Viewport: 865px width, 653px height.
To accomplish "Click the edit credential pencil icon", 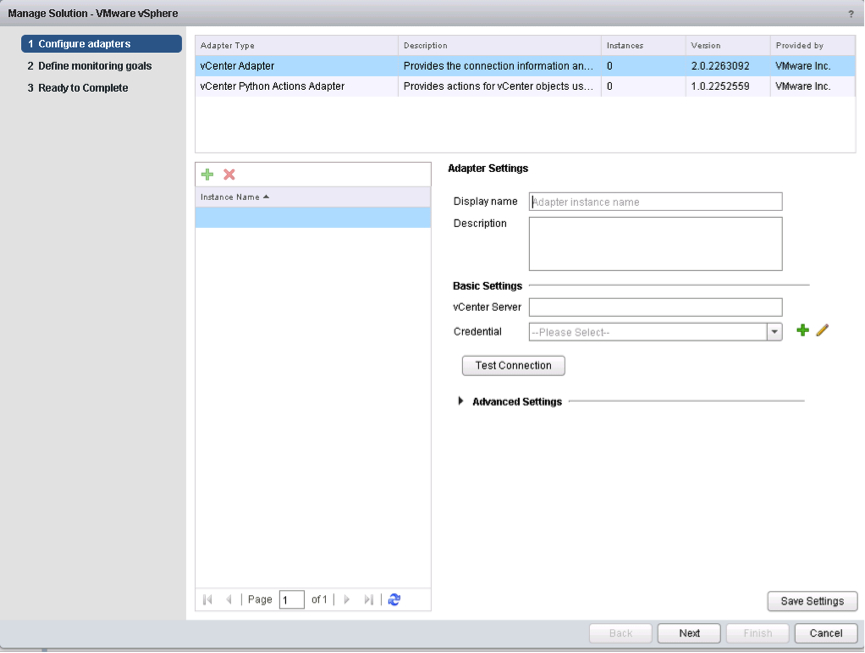I will [x=822, y=330].
